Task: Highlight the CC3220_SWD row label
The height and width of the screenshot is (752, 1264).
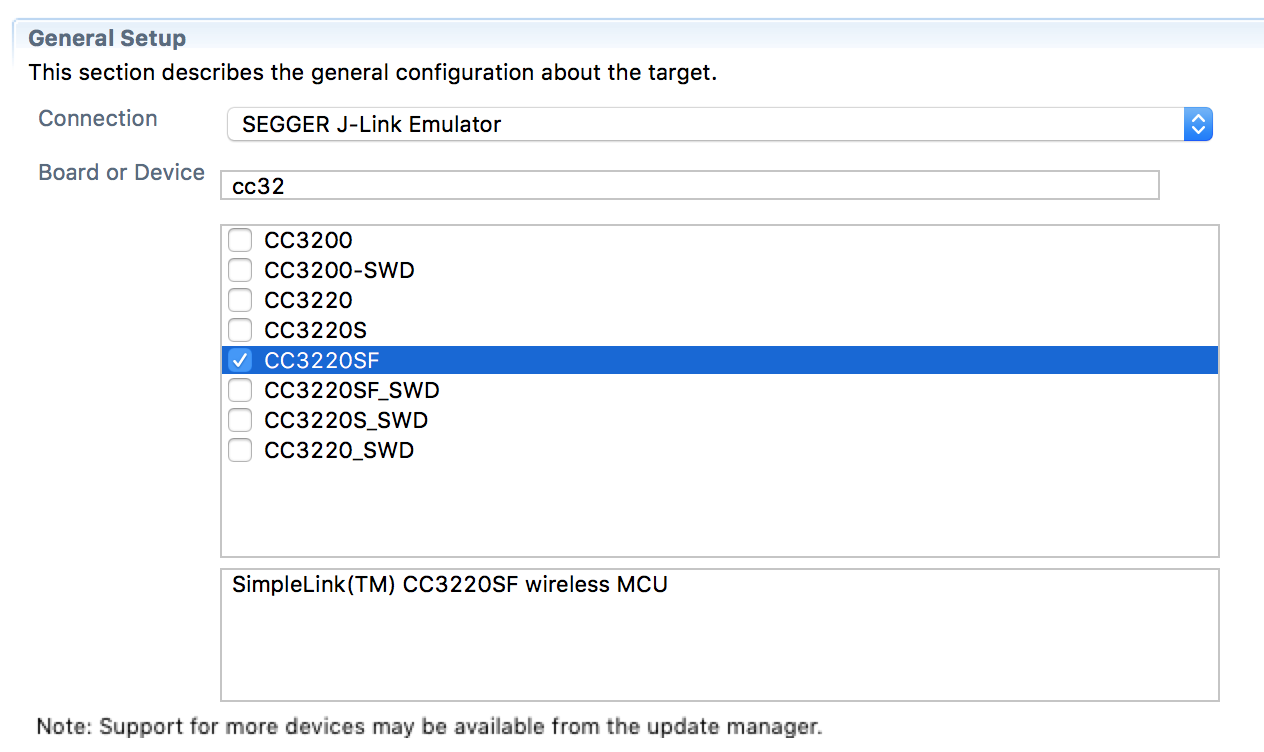Action: [x=339, y=450]
